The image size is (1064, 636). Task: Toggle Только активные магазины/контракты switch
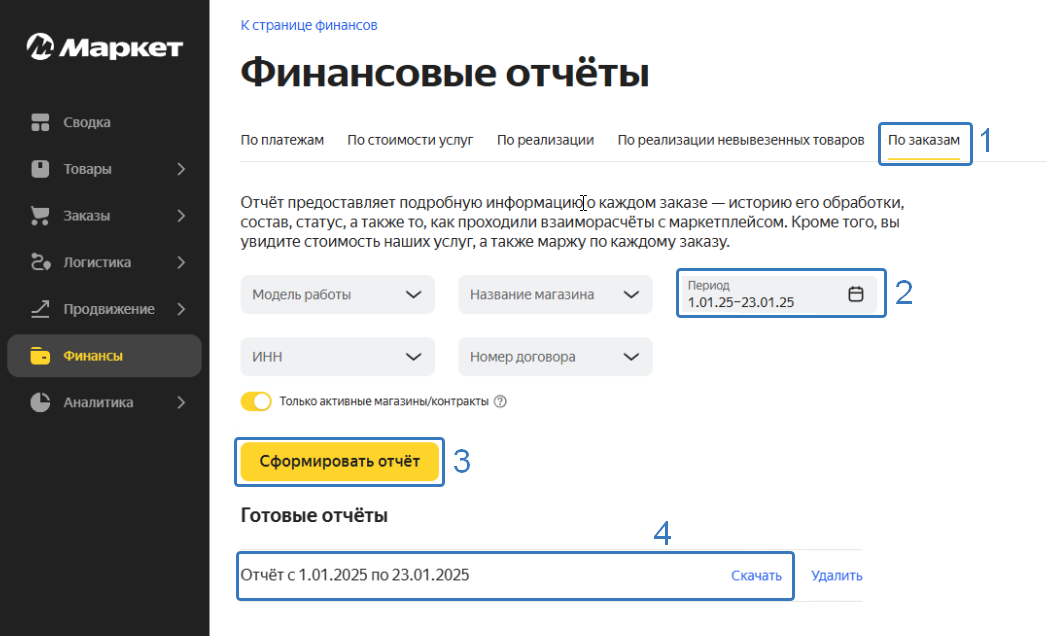pyautogui.click(x=256, y=402)
